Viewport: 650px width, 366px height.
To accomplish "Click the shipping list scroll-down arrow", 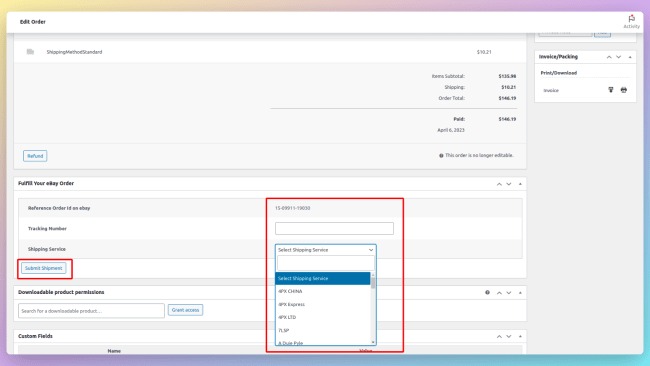I will click(x=373, y=342).
